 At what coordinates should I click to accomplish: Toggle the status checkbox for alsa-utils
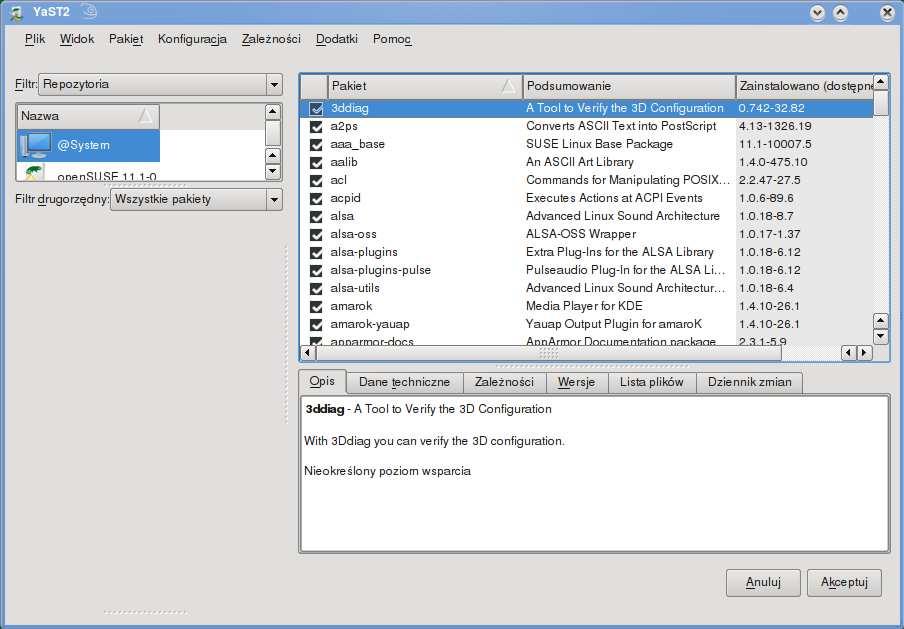316,288
